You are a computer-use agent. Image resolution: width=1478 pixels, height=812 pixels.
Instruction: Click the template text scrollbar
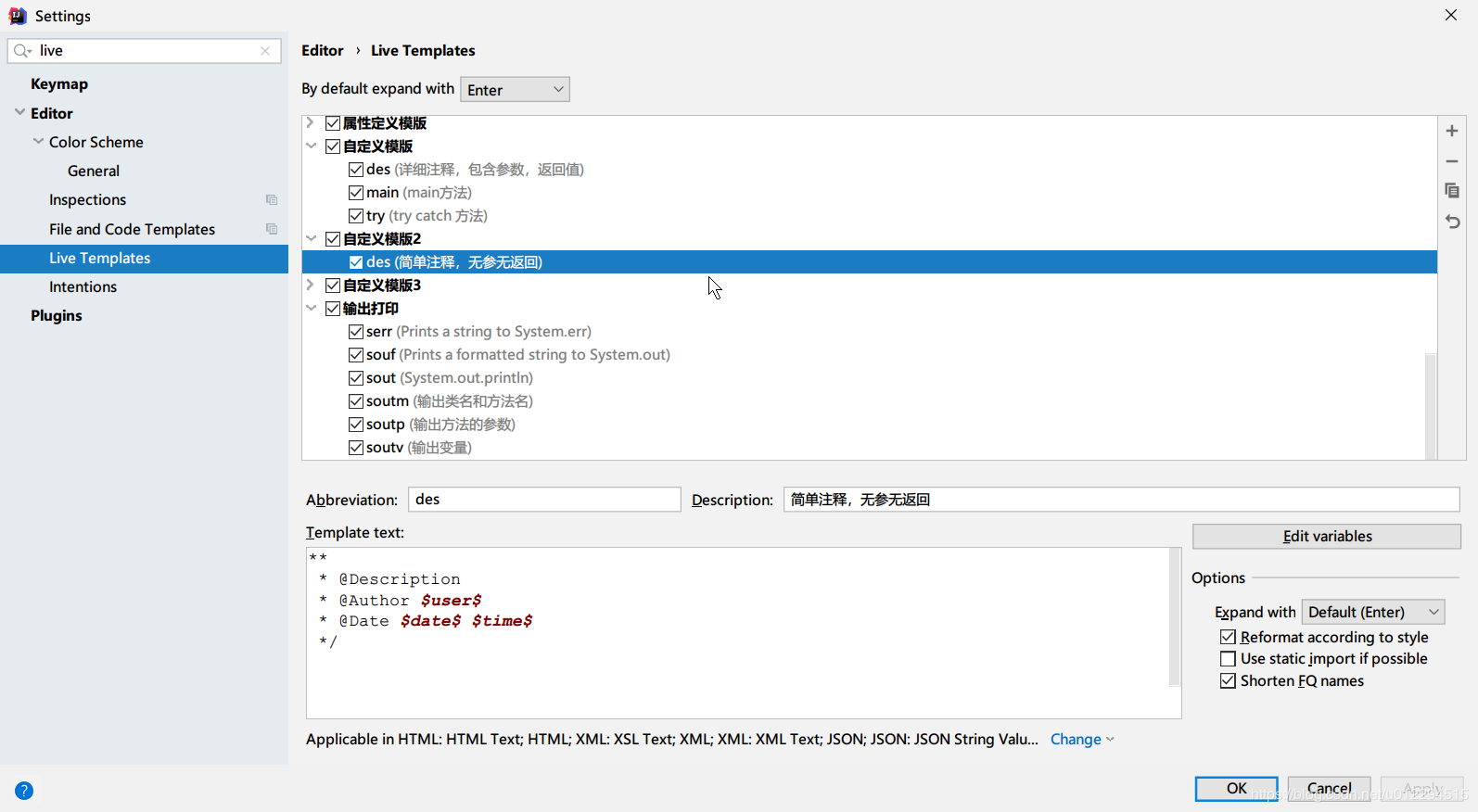(x=1175, y=617)
